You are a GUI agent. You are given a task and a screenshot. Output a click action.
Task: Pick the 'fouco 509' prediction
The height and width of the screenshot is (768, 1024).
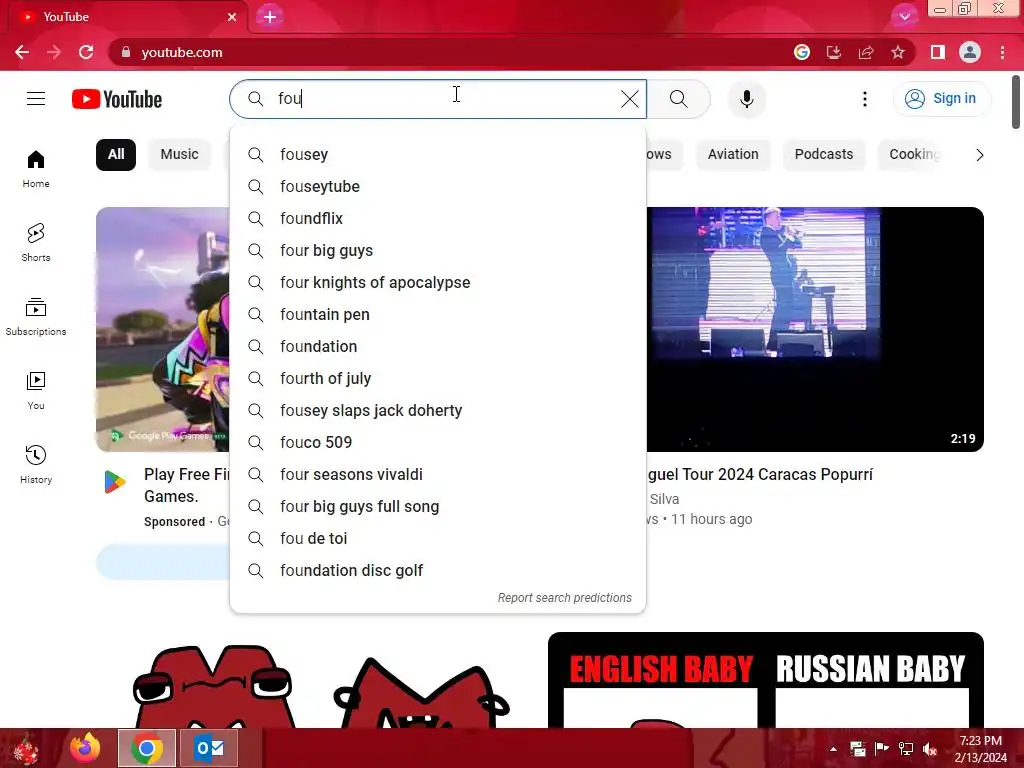tap(438, 442)
